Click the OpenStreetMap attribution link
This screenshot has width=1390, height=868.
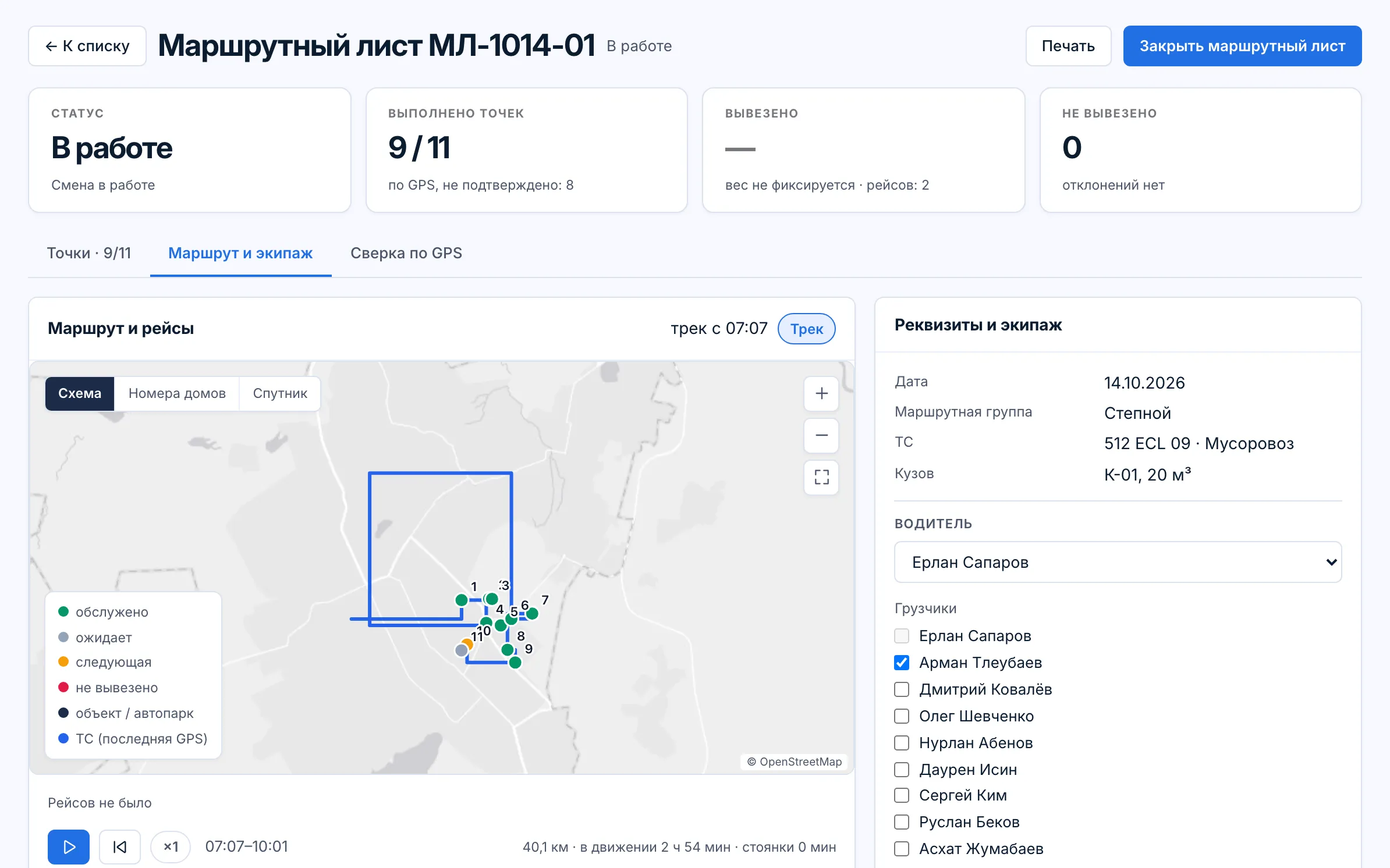(795, 762)
